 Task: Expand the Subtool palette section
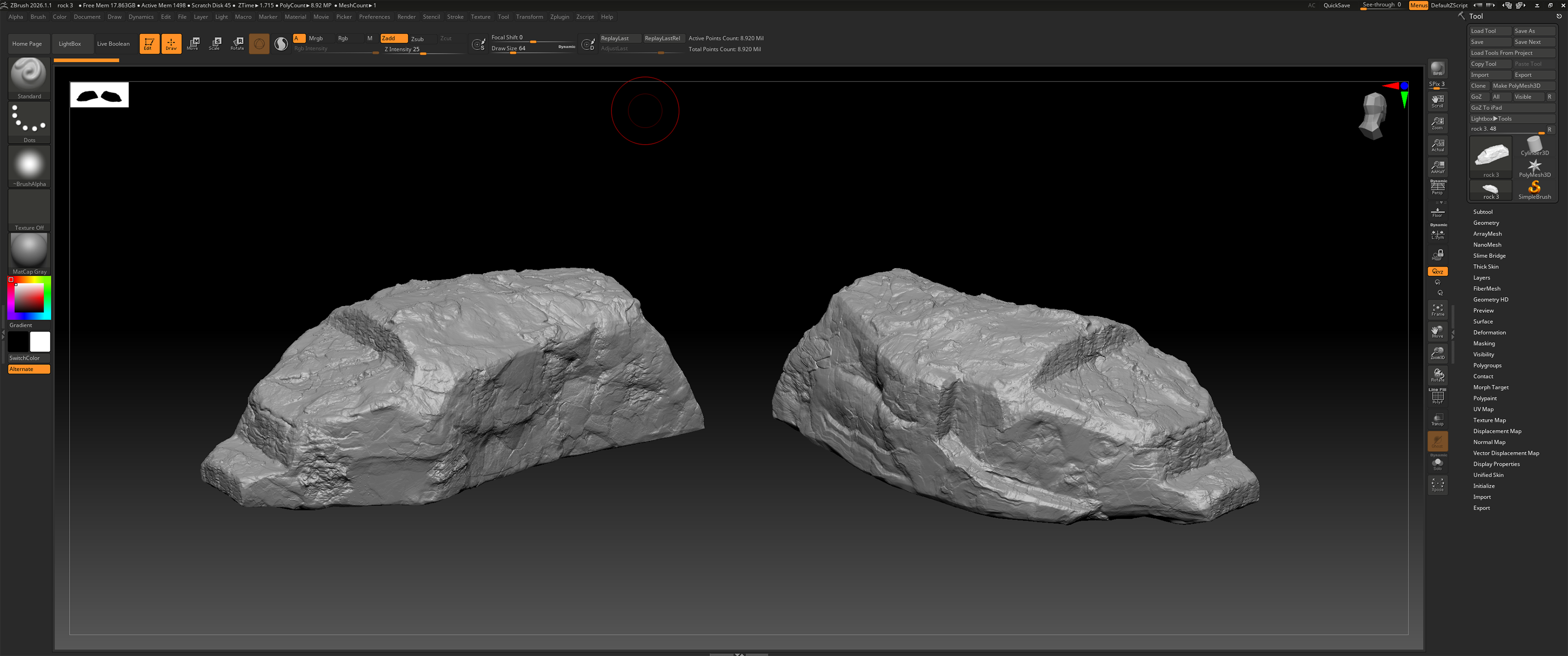point(1482,212)
